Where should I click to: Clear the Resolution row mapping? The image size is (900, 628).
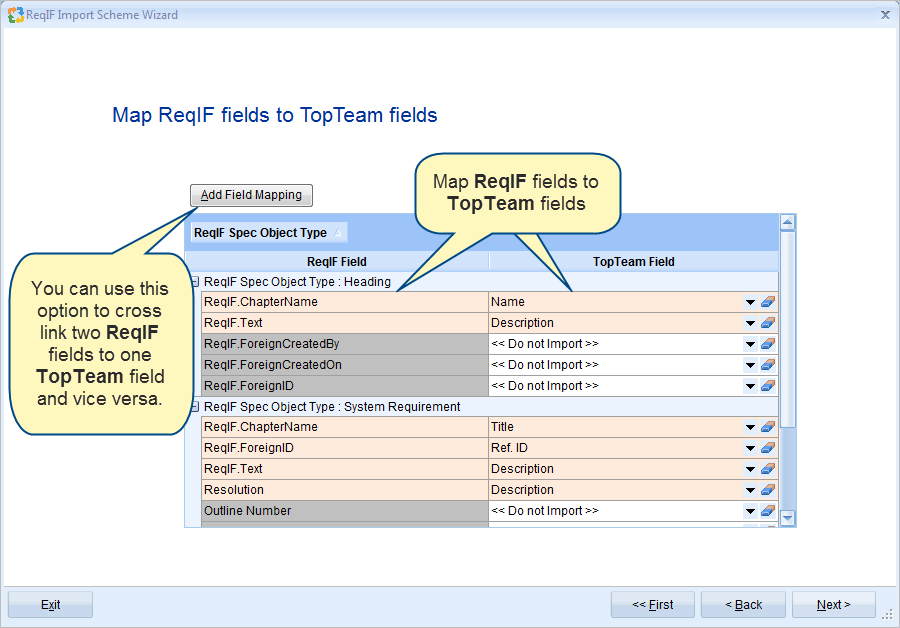click(x=767, y=490)
